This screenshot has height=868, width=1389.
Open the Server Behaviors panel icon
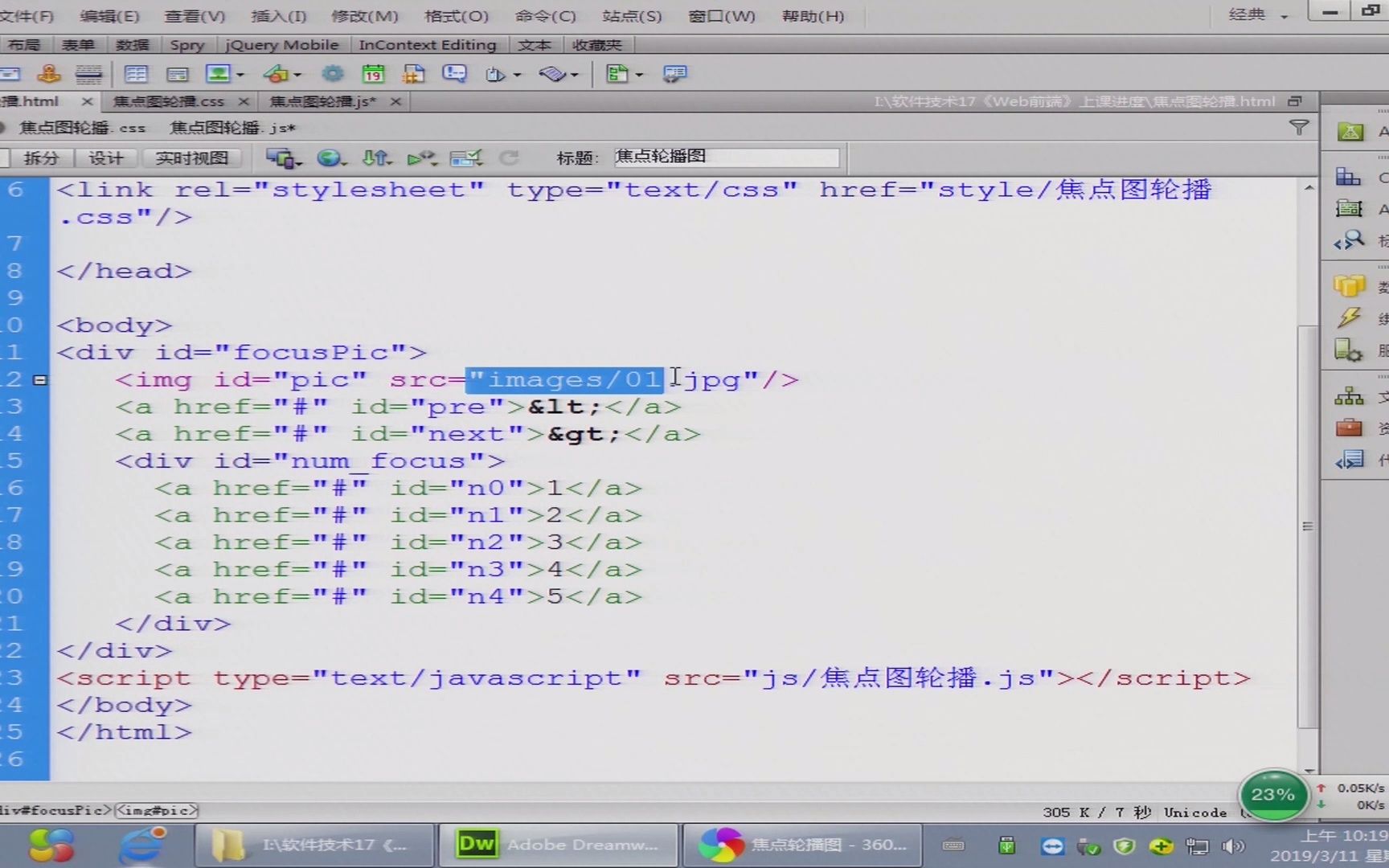pos(1348,350)
